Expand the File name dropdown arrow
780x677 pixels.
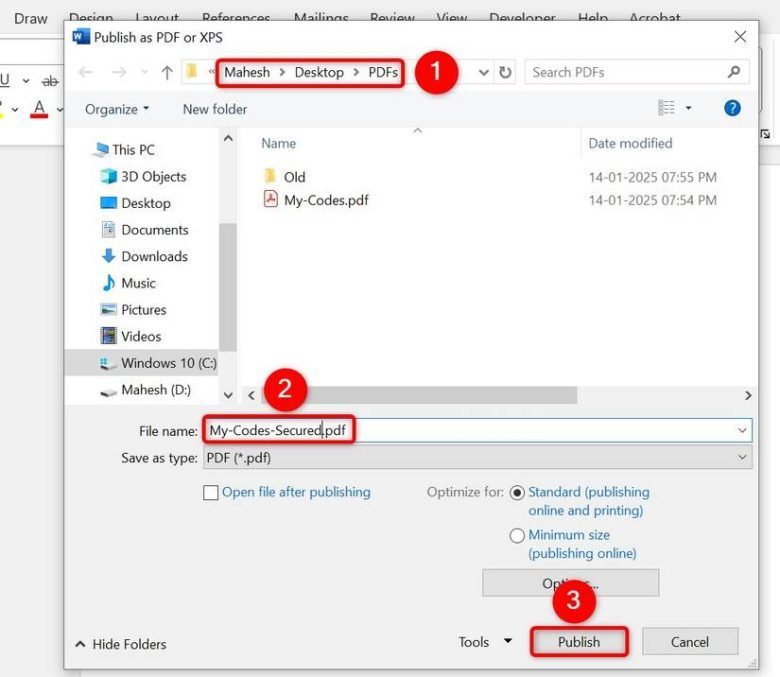(742, 430)
